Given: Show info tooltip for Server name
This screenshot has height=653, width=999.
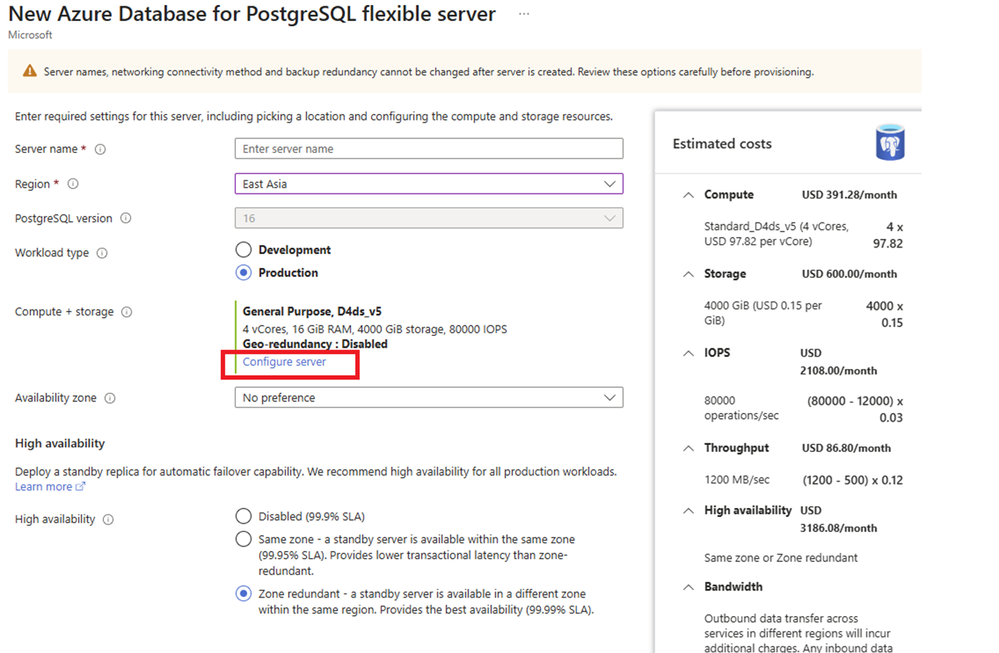Looking at the screenshot, I should (100, 149).
